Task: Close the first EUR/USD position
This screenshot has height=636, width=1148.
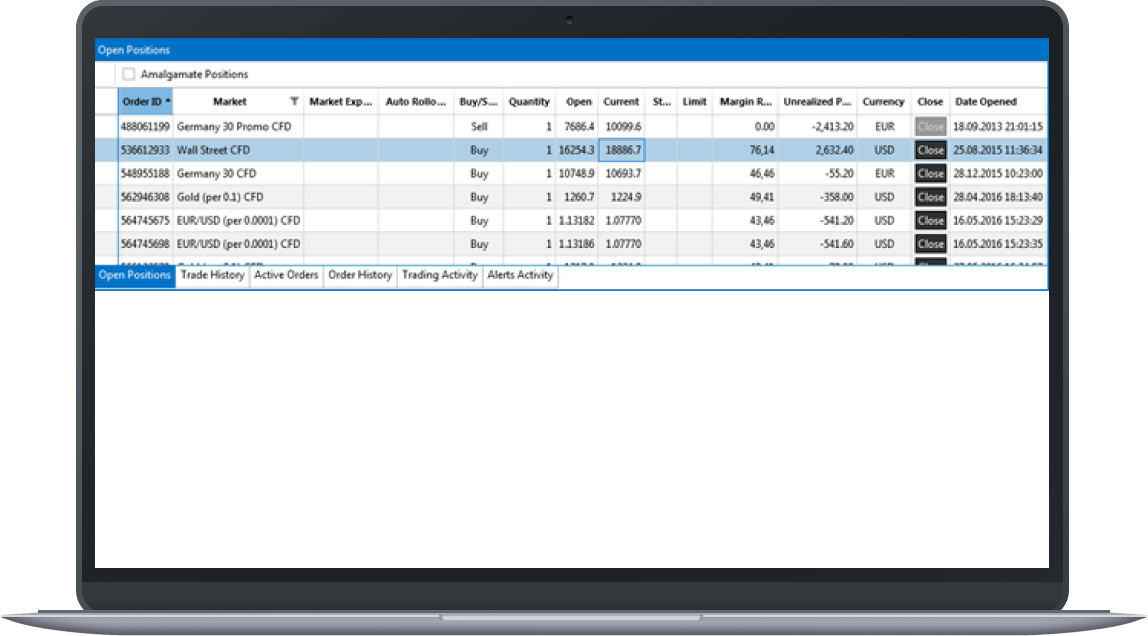Action: pyautogui.click(x=930, y=220)
